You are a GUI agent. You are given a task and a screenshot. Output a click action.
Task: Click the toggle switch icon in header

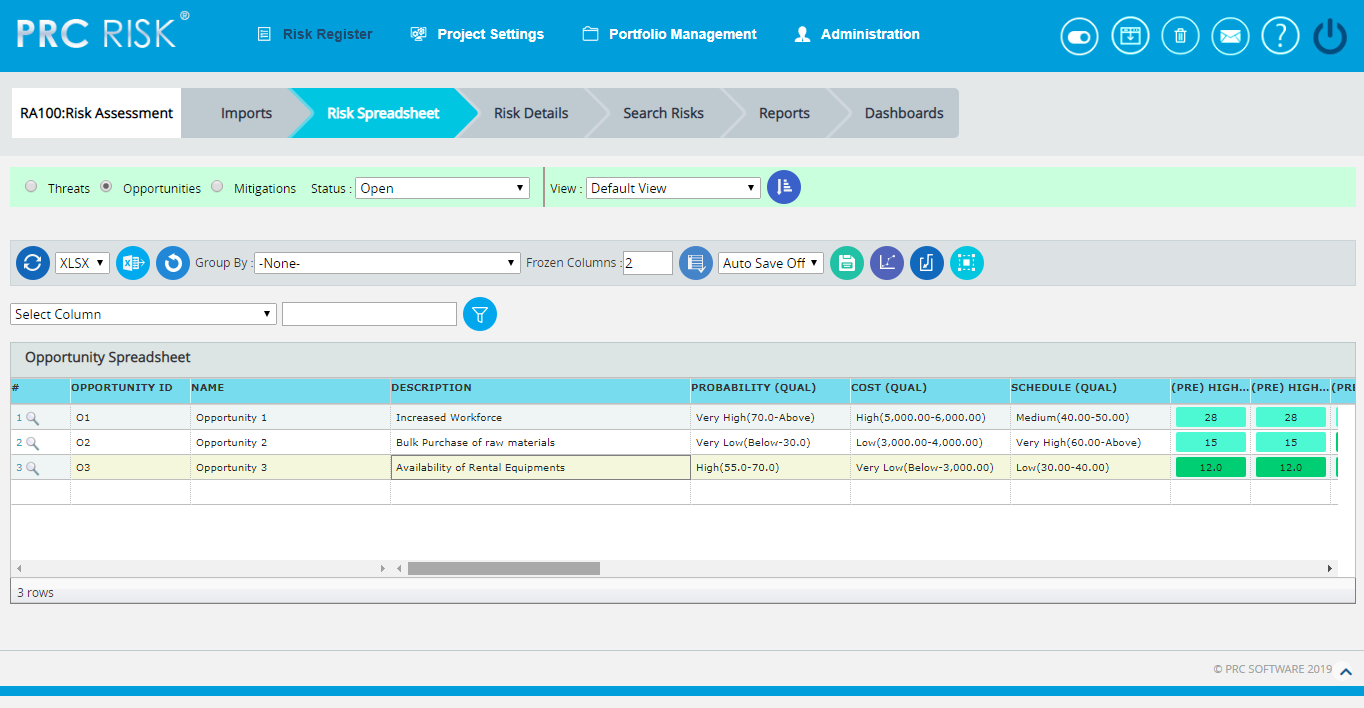(1080, 36)
